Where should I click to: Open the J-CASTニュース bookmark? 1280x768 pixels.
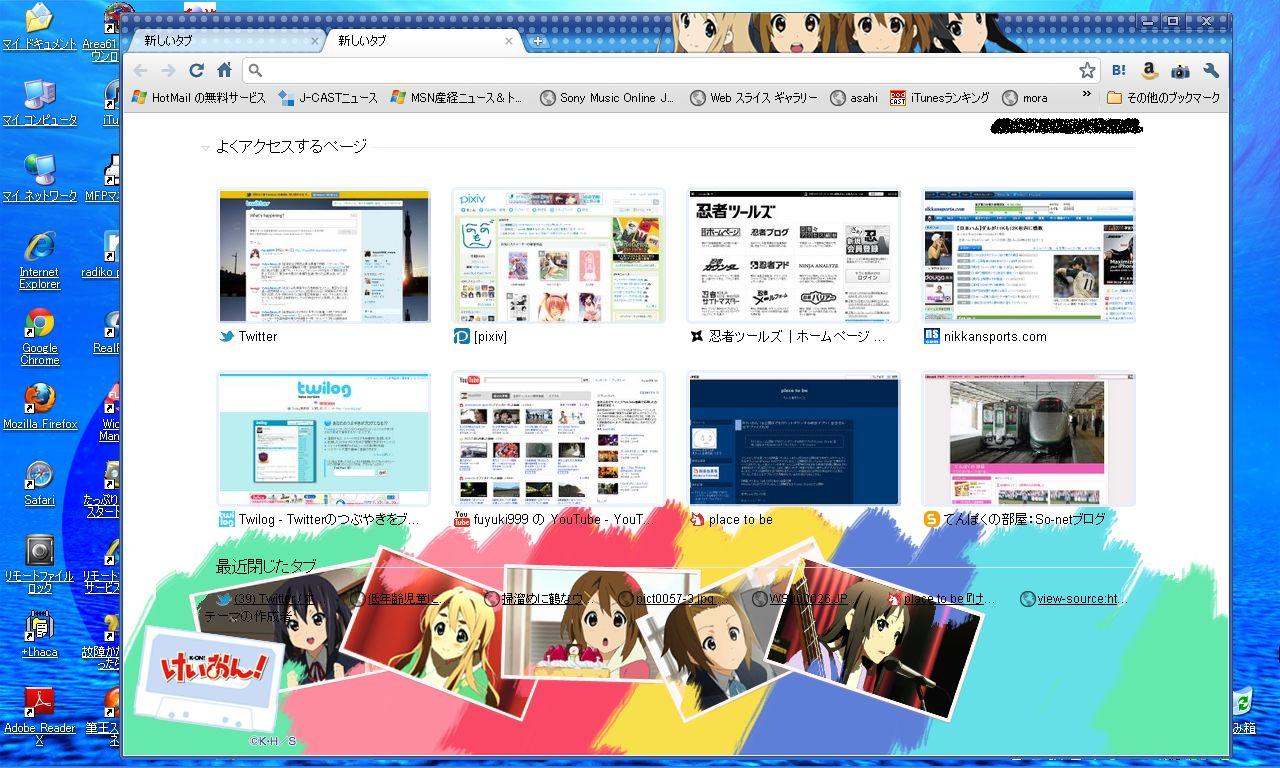click(x=328, y=98)
